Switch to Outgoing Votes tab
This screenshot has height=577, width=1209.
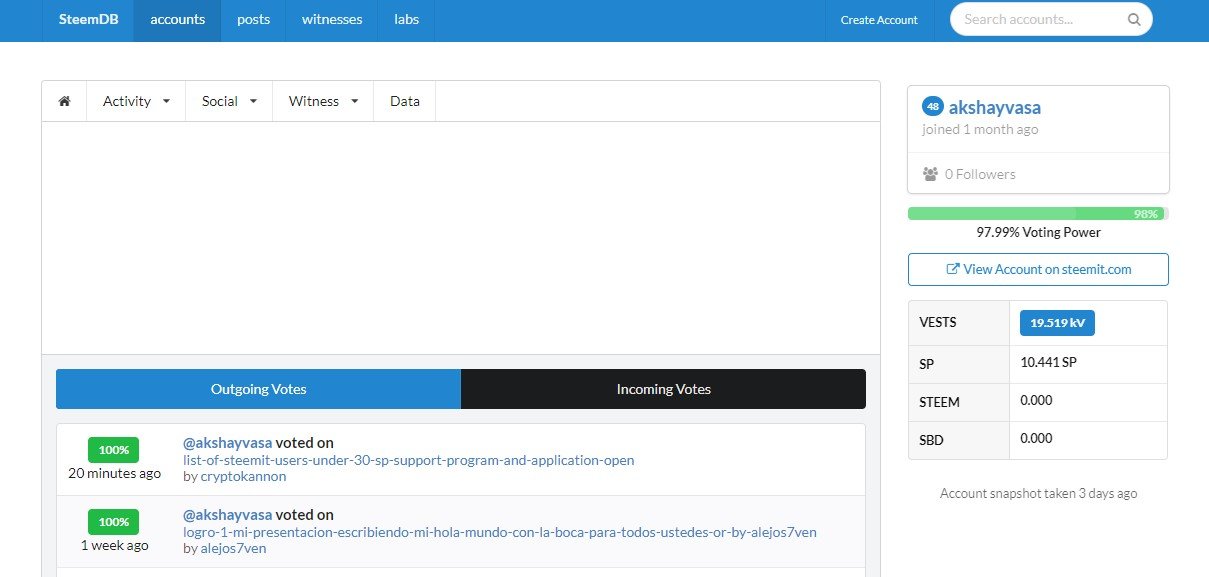click(x=258, y=389)
